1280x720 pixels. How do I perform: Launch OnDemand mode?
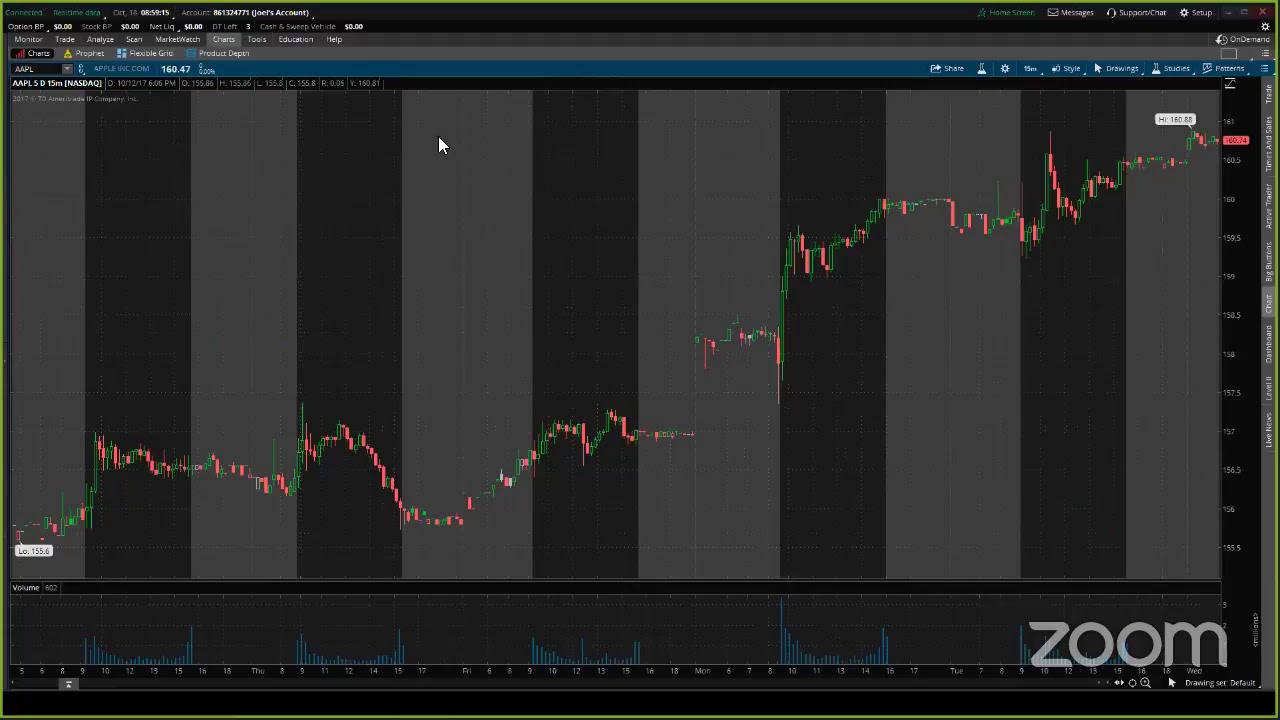[1243, 39]
